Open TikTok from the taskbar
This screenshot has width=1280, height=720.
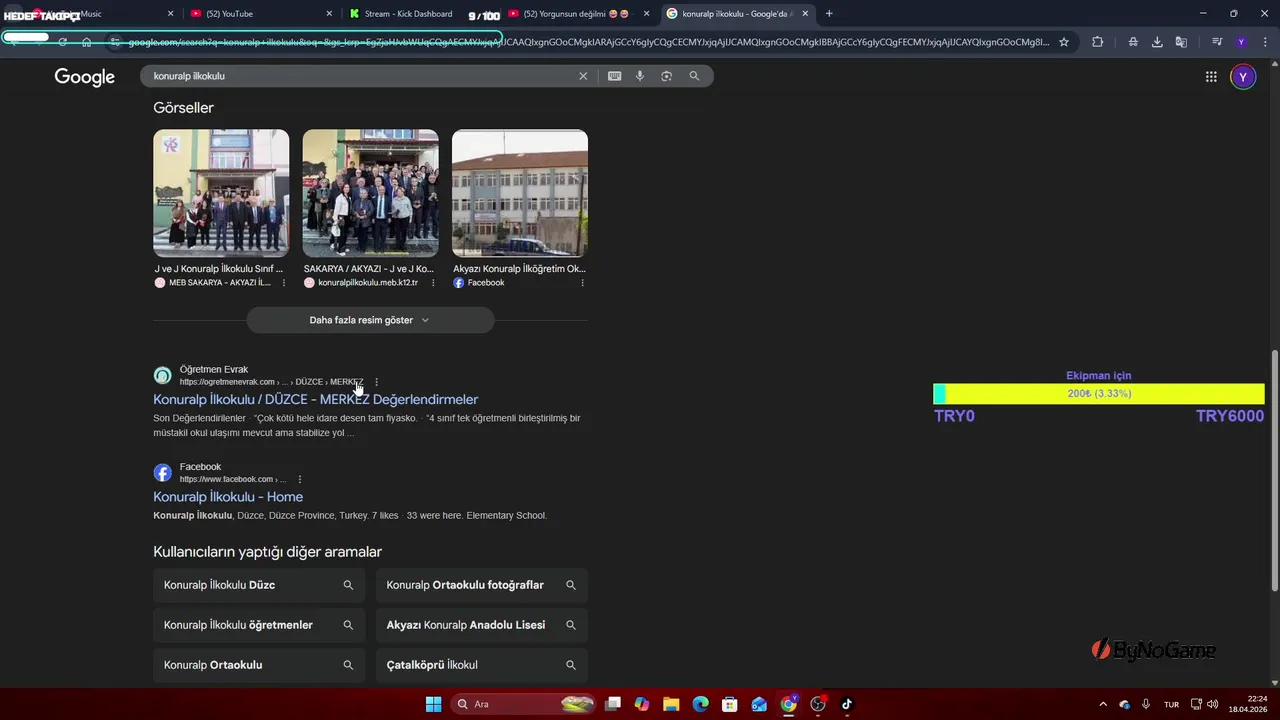click(x=847, y=704)
